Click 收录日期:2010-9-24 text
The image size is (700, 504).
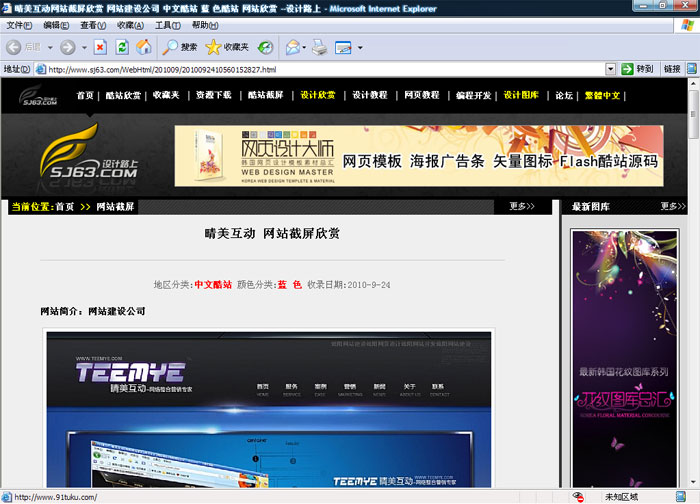pos(349,285)
